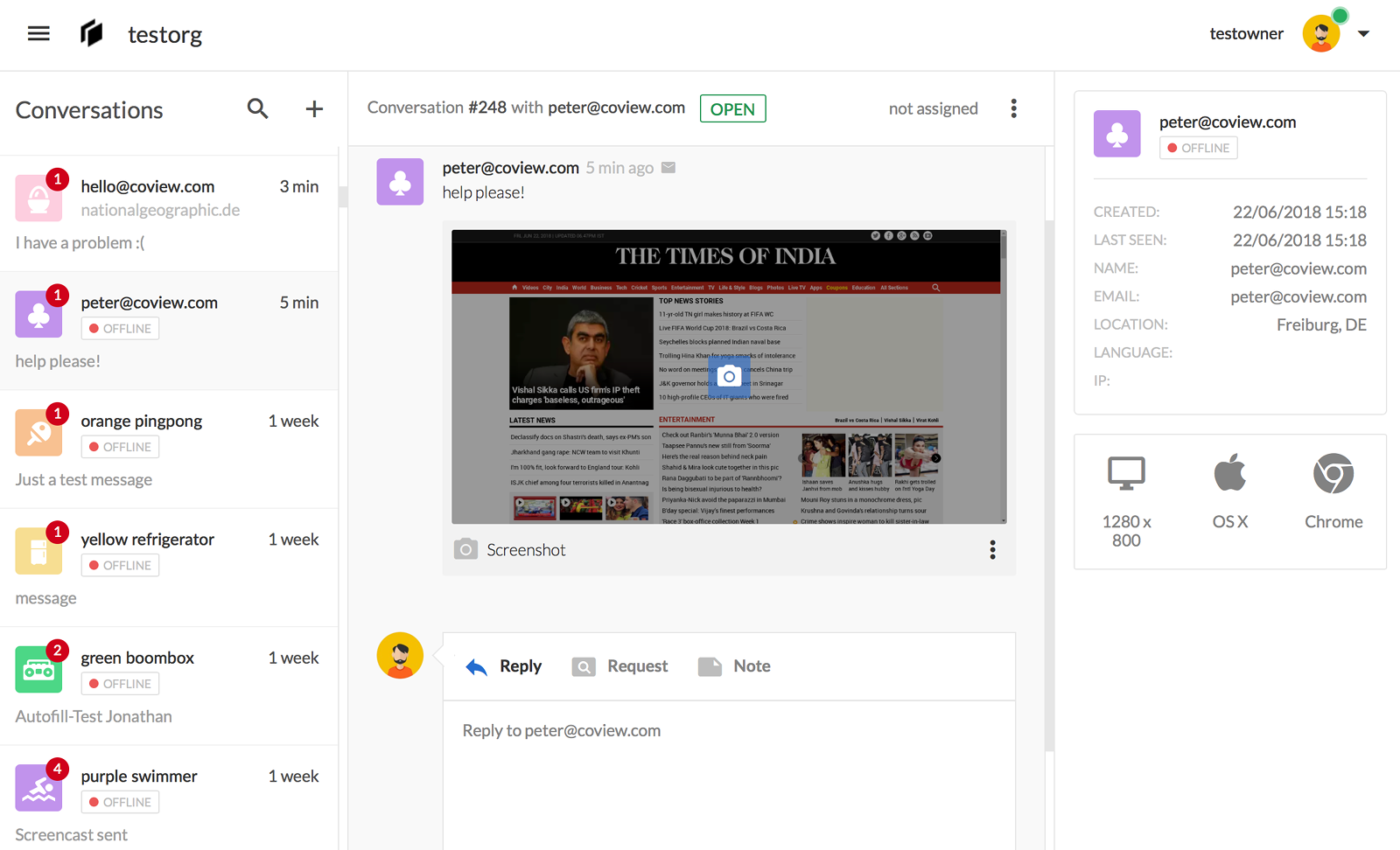Viewport: 1400px width, 850px height.
Task: Start a new conversation with plus icon
Action: click(x=314, y=108)
